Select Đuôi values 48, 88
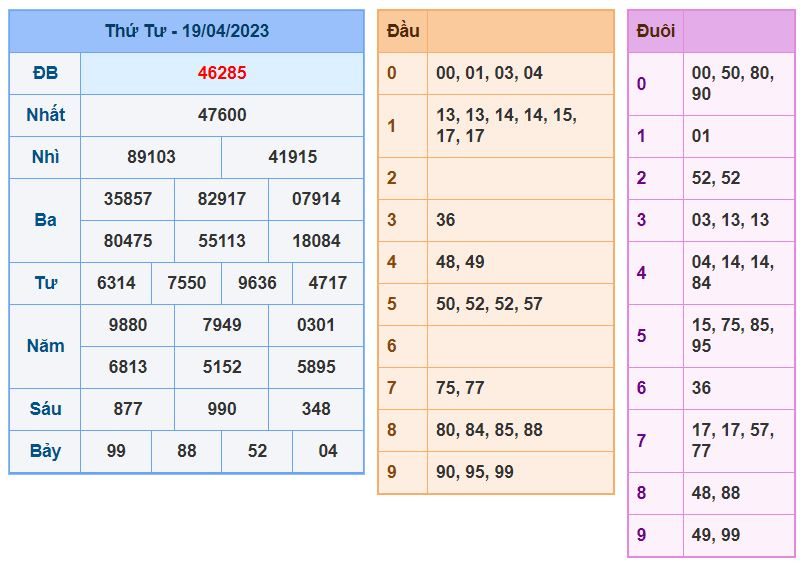This screenshot has height=564, width=805. tap(716, 493)
